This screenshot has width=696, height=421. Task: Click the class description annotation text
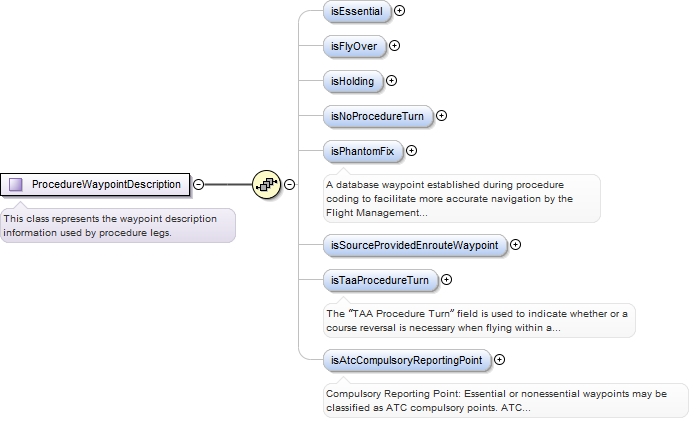pyautogui.click(x=116, y=225)
